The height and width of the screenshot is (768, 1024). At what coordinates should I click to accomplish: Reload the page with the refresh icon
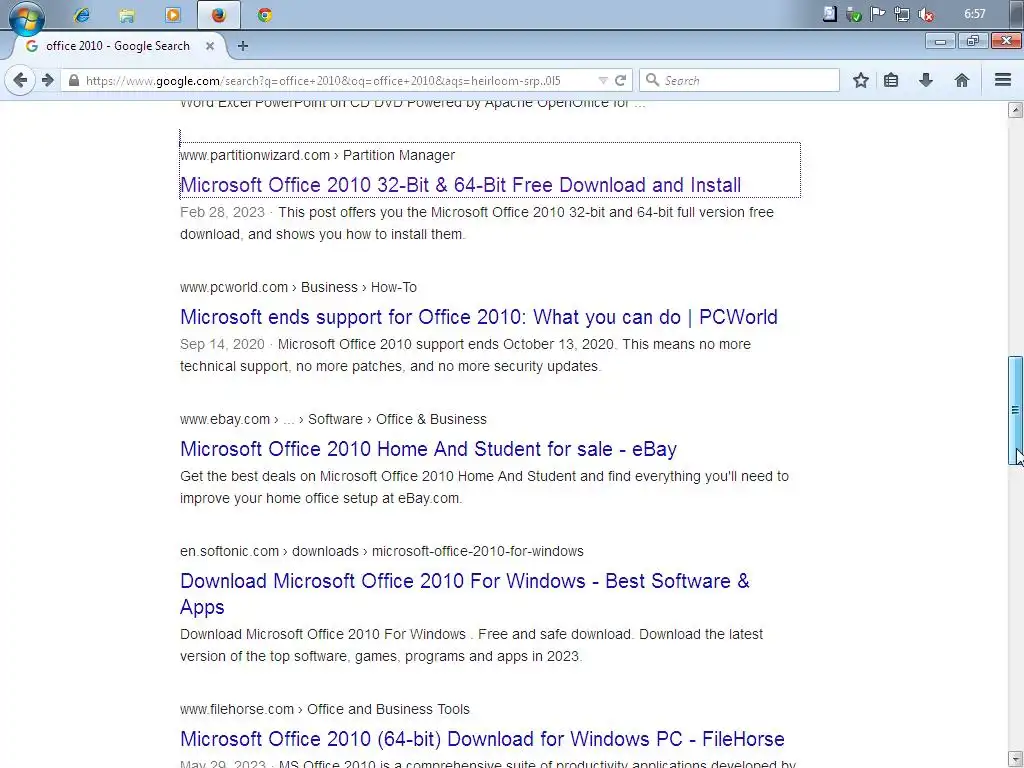(620, 80)
